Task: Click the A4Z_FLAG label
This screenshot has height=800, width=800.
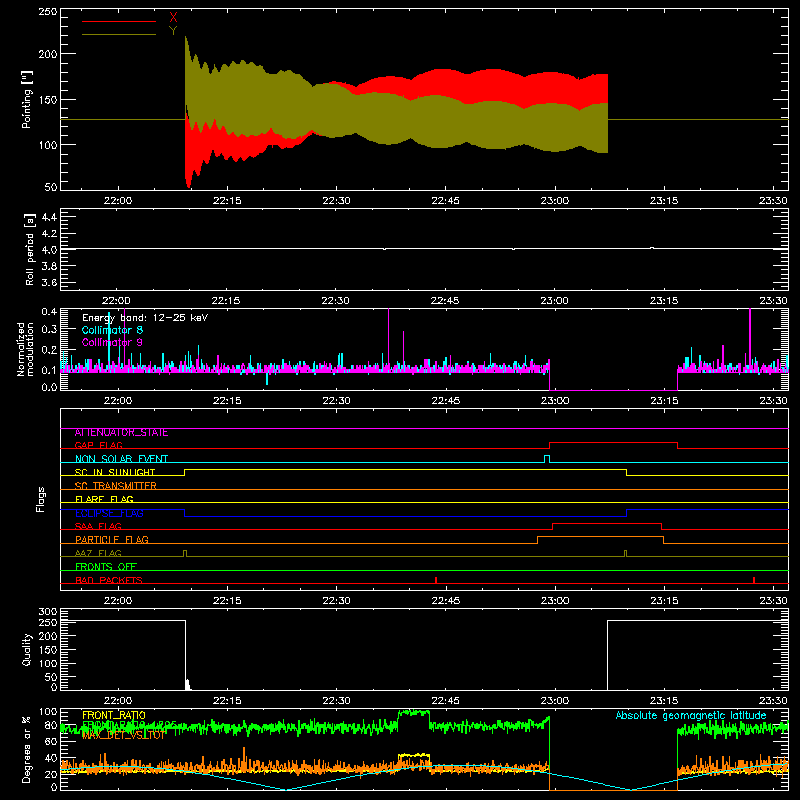Action: click(98, 553)
